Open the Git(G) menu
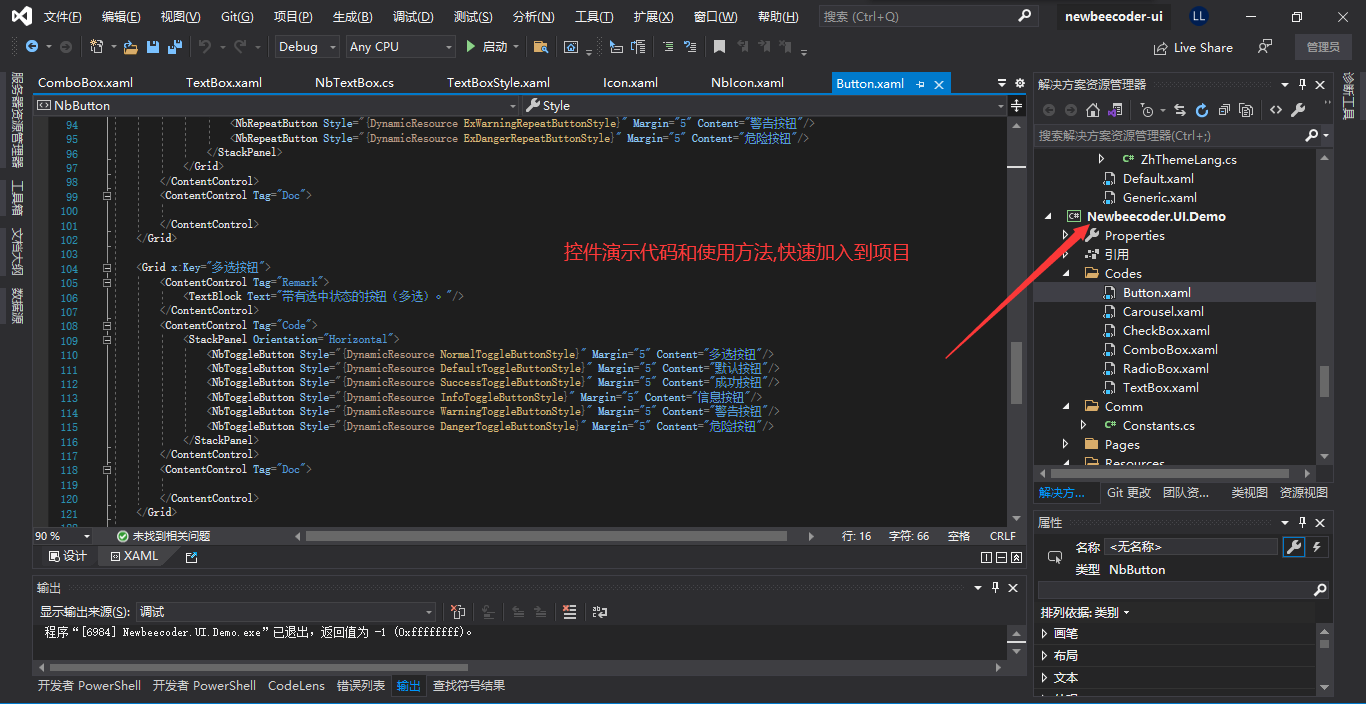This screenshot has width=1366, height=704. coord(237,17)
